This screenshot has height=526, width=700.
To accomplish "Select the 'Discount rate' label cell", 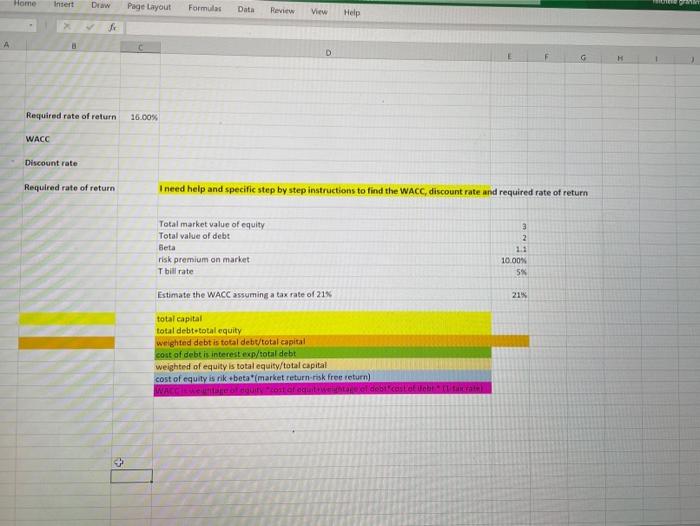I will pyautogui.click(x=71, y=163).
